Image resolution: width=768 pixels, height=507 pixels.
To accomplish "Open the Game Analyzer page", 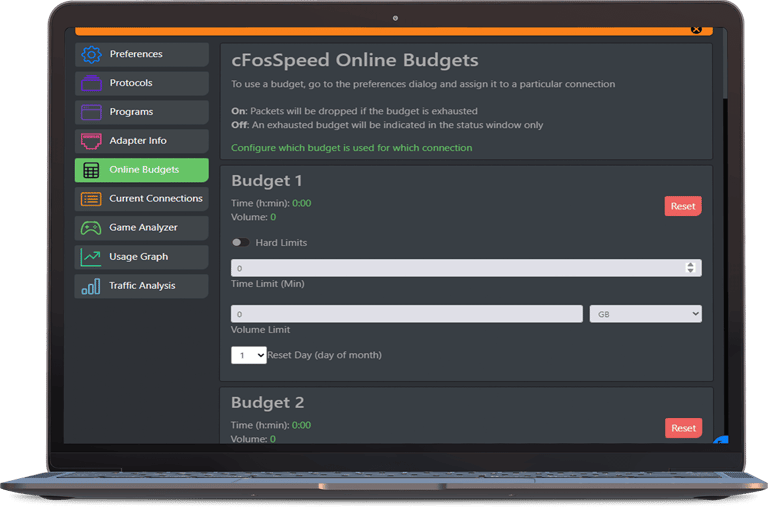I will pyautogui.click(x=142, y=228).
